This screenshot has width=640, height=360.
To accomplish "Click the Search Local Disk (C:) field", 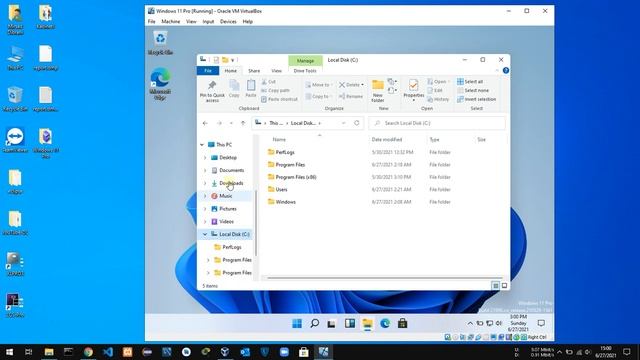I will pyautogui.click(x=437, y=123).
